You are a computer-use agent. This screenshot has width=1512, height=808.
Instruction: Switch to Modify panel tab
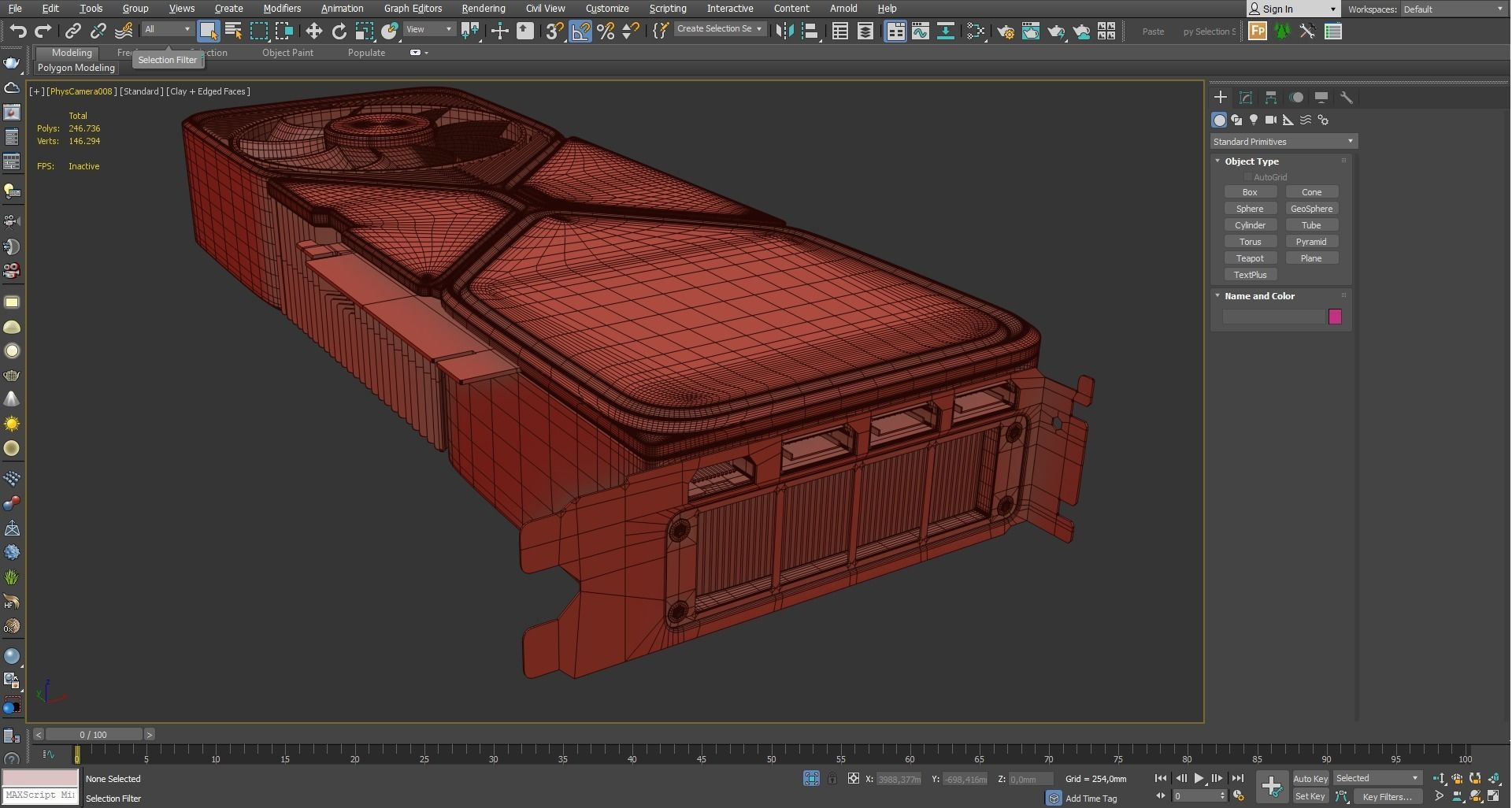(1246, 98)
